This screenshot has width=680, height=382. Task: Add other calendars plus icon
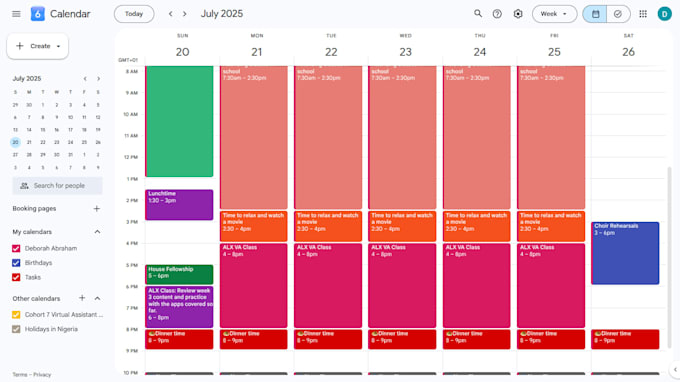(82, 298)
